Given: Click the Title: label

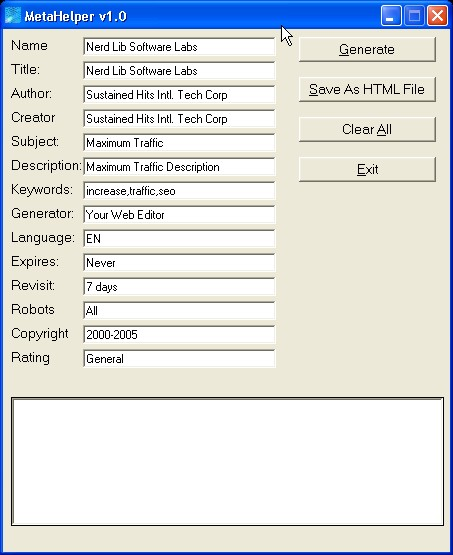Looking at the screenshot, I should coord(25,69).
